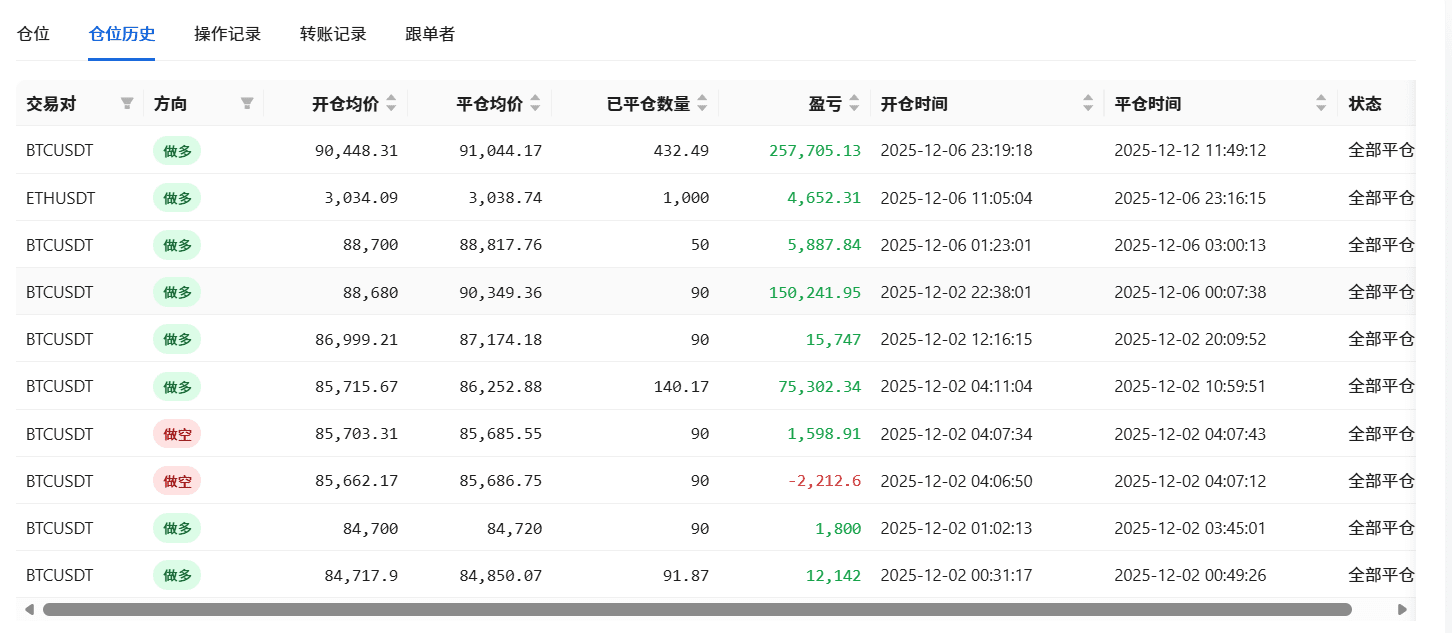Click the horizontal scrollbar left arrow

point(29,609)
